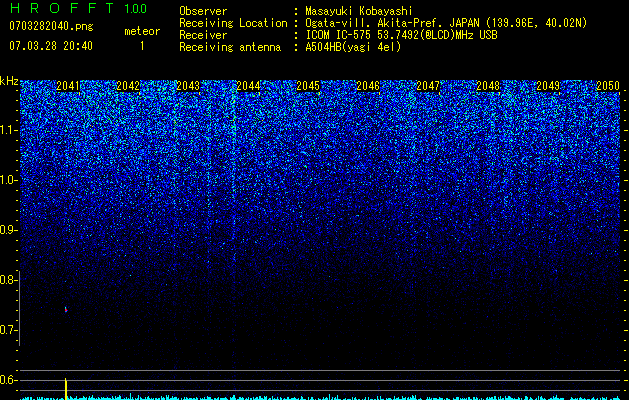629x400 pixels.
Task: Click the gray frequency range bar
Action: (x=19, y=308)
